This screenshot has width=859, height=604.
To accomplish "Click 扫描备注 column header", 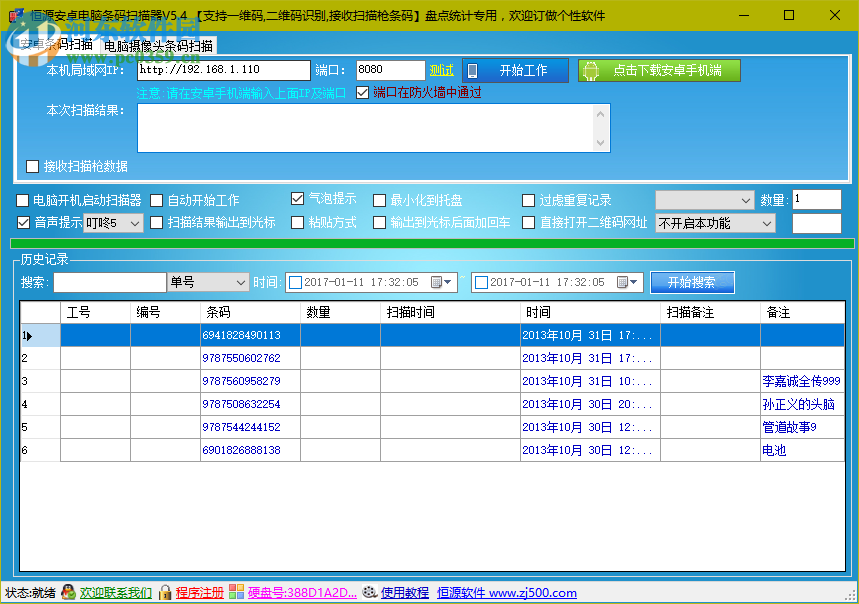I will click(711, 312).
